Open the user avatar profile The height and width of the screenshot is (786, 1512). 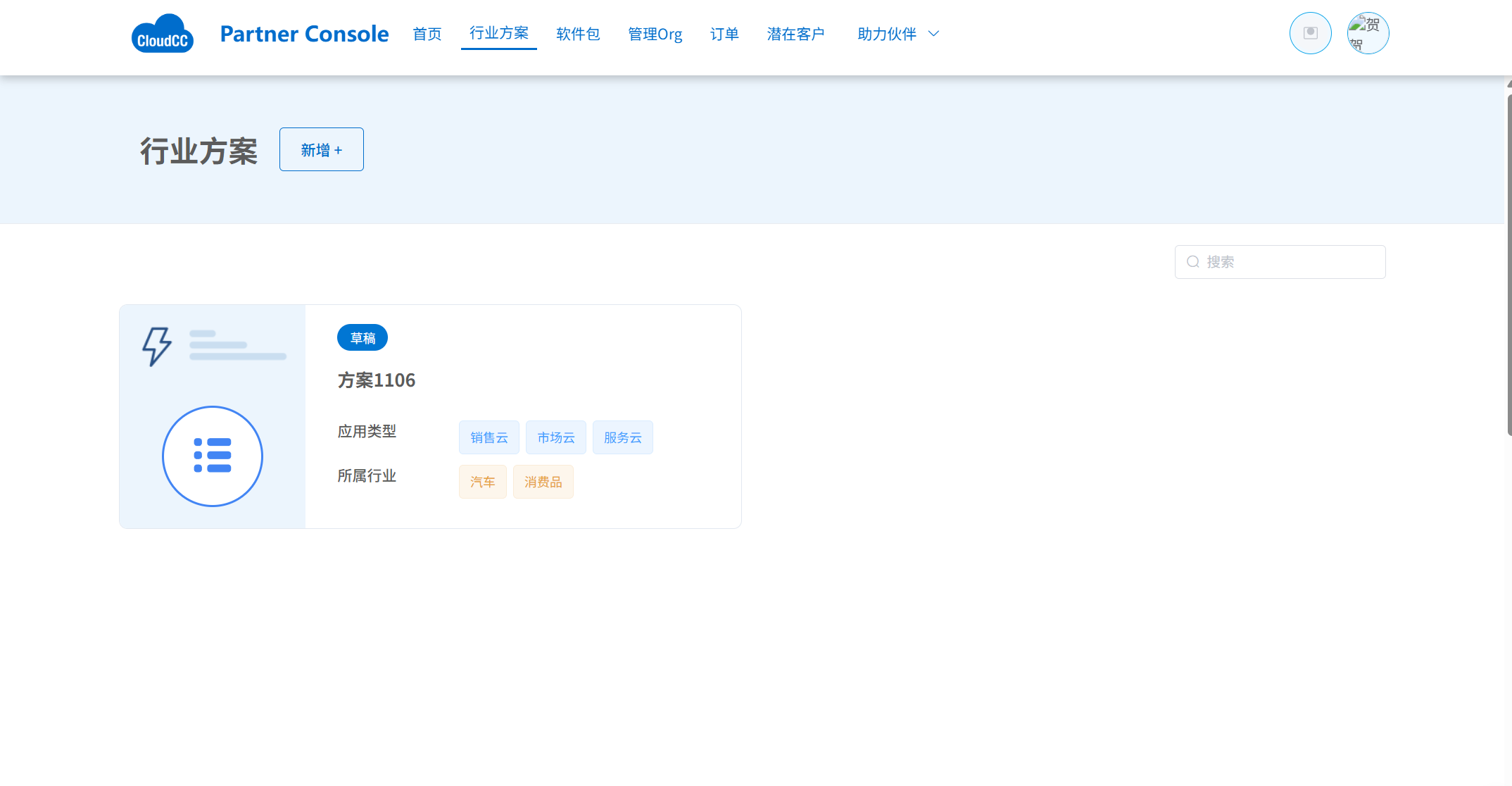click(1368, 33)
